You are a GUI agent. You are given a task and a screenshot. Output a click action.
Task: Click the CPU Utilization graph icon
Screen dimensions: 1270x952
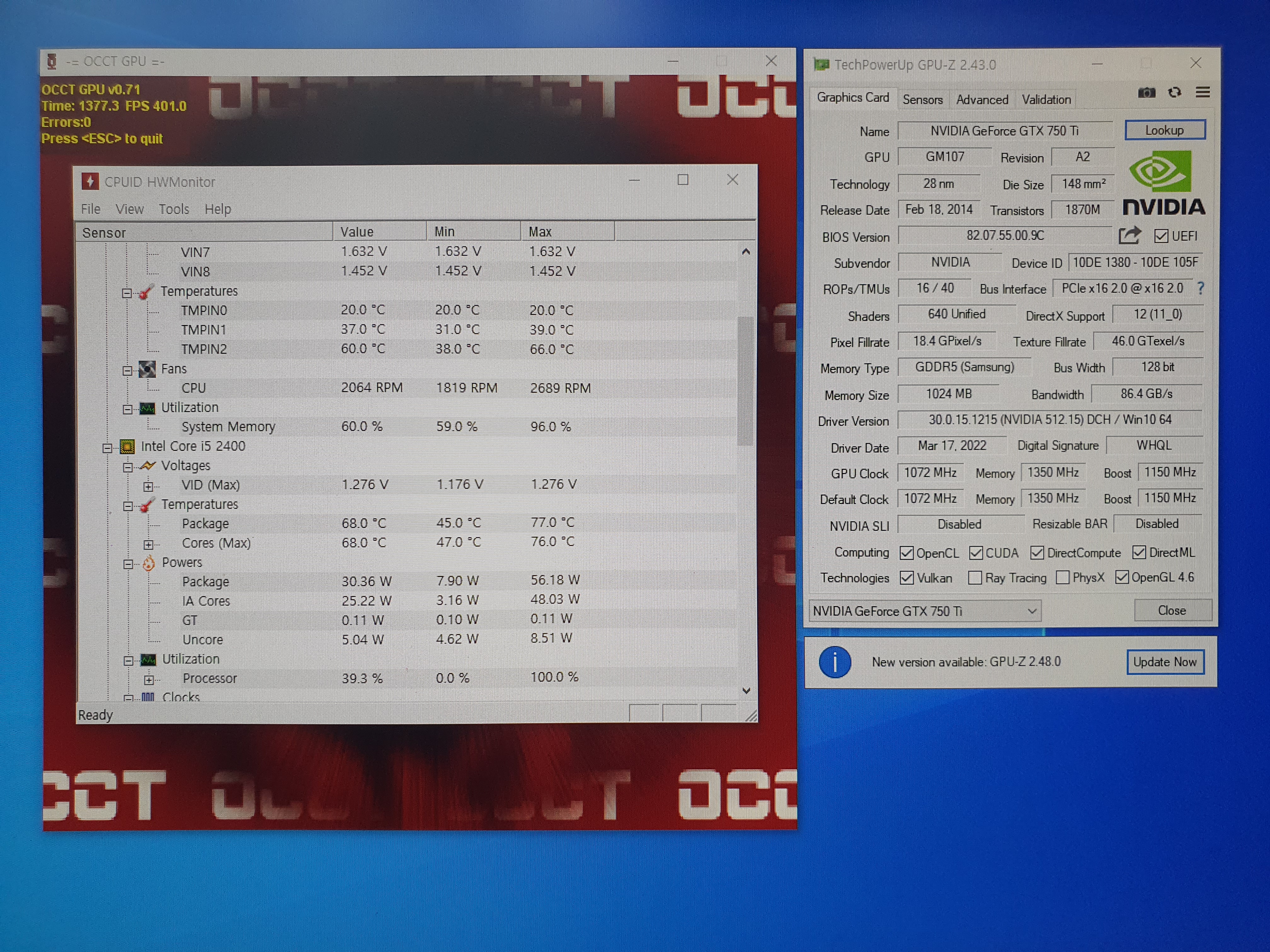(x=148, y=659)
